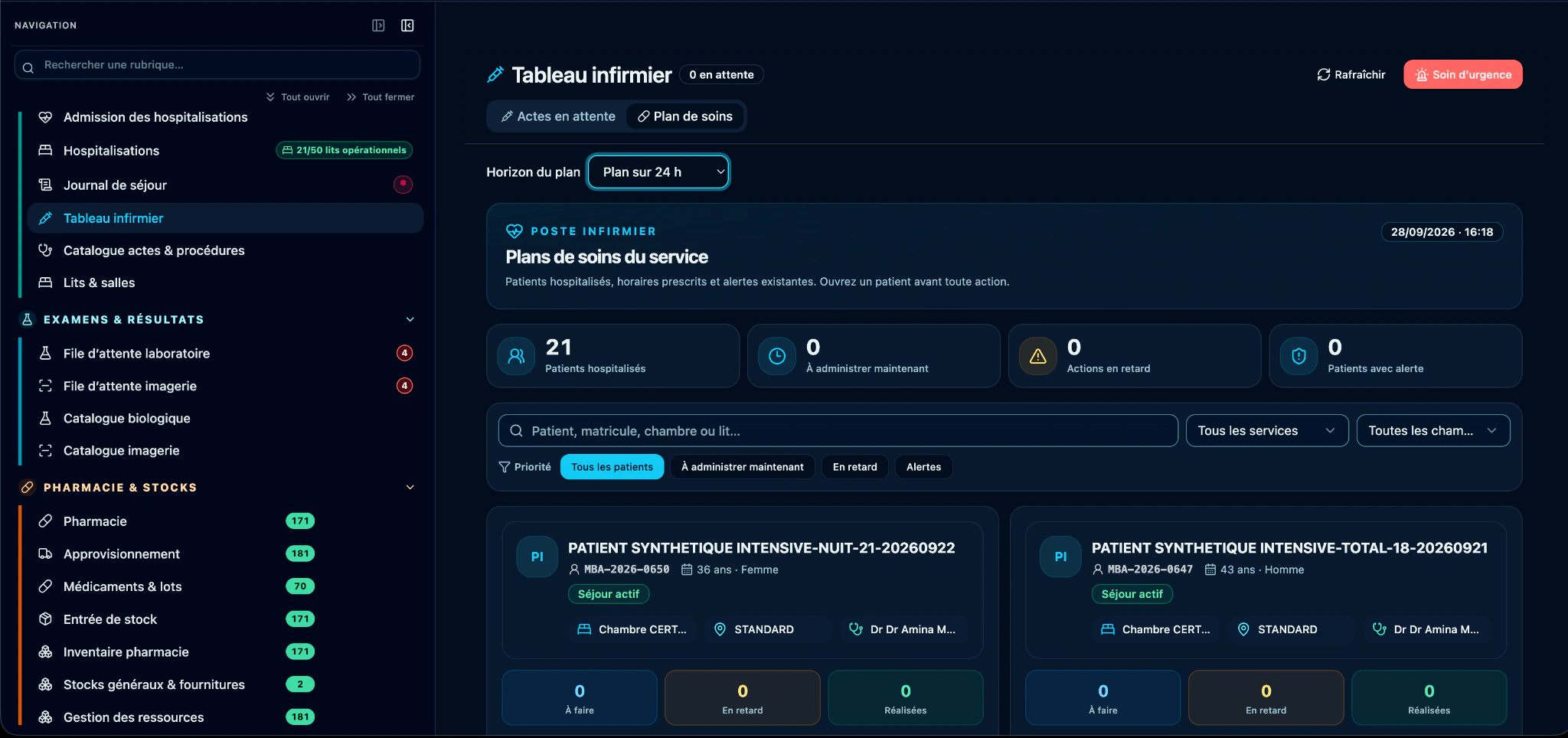This screenshot has height=738, width=1568.
Task: Click the flask icon of File d'attente laboratoire
Action: click(x=46, y=353)
